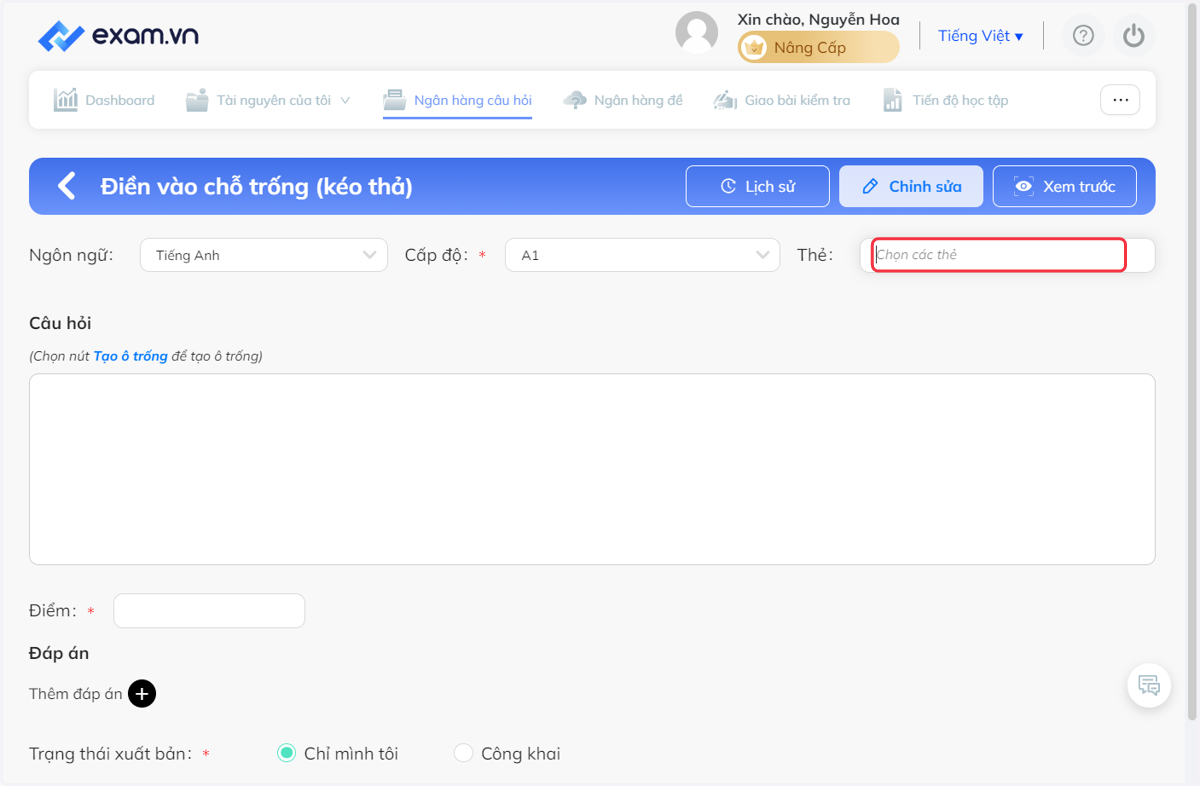Viewport: 1200px width, 786px height.
Task: Switch to the Tiến độ học tập tab
Action: tap(945, 100)
